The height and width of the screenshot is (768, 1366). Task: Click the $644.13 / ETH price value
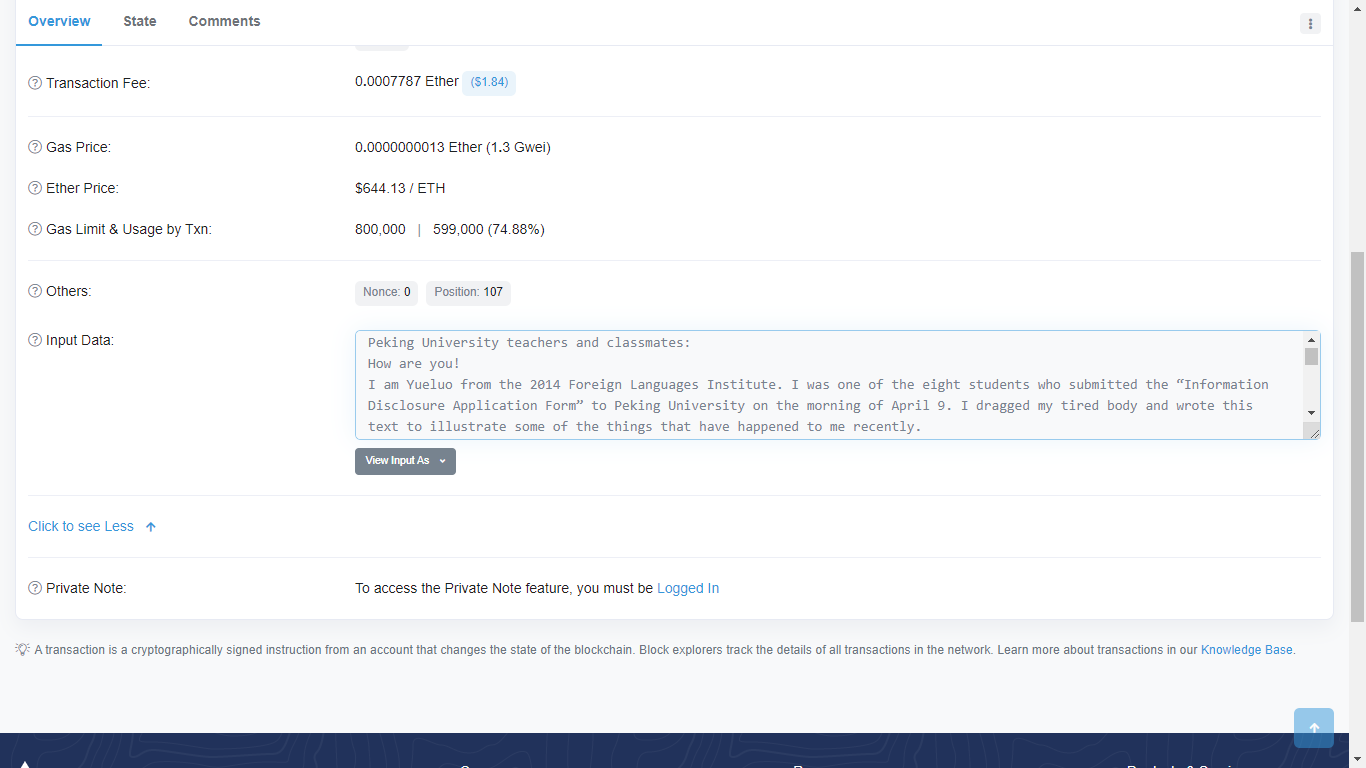point(400,188)
